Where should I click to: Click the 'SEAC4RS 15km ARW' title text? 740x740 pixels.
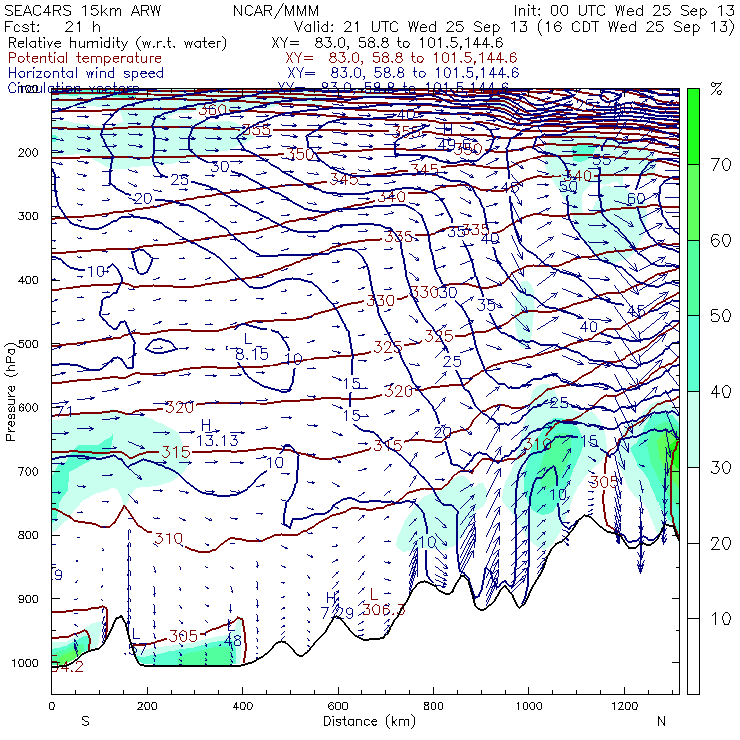coord(83,10)
